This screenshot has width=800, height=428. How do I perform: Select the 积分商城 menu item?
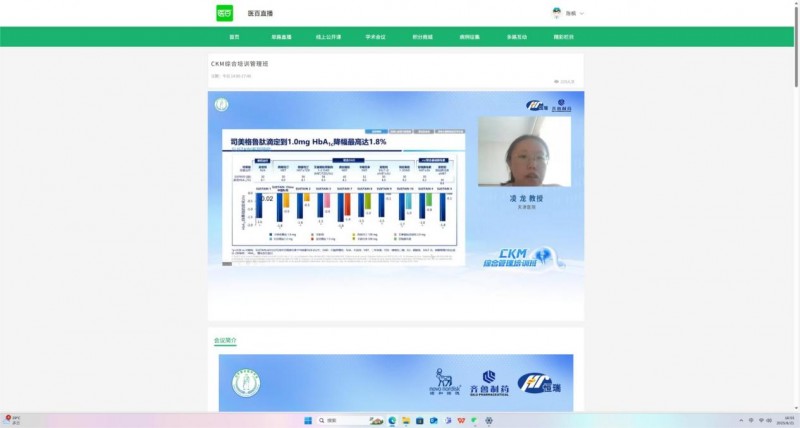422,37
